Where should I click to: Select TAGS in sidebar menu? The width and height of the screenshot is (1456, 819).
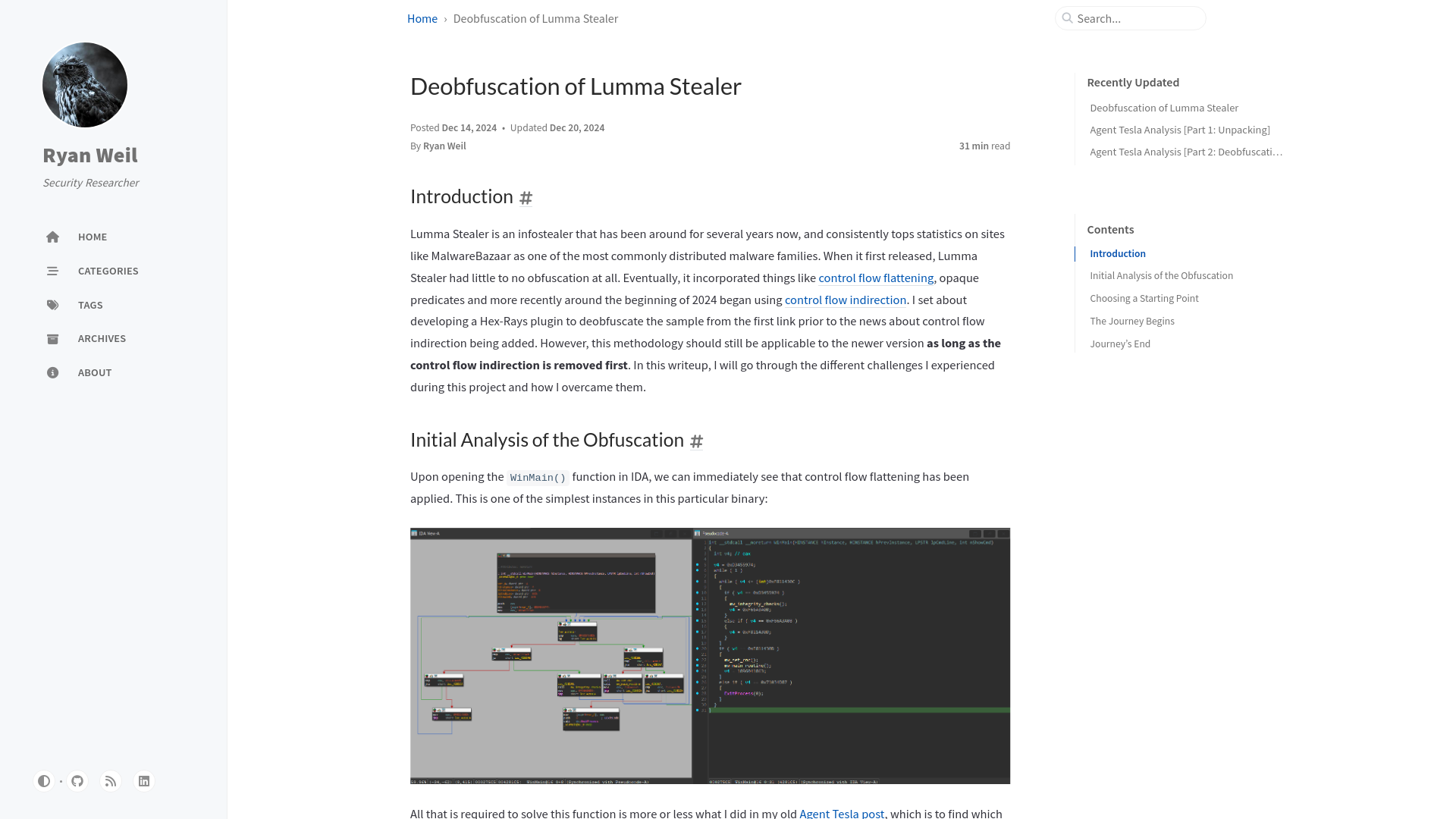[x=90, y=305]
